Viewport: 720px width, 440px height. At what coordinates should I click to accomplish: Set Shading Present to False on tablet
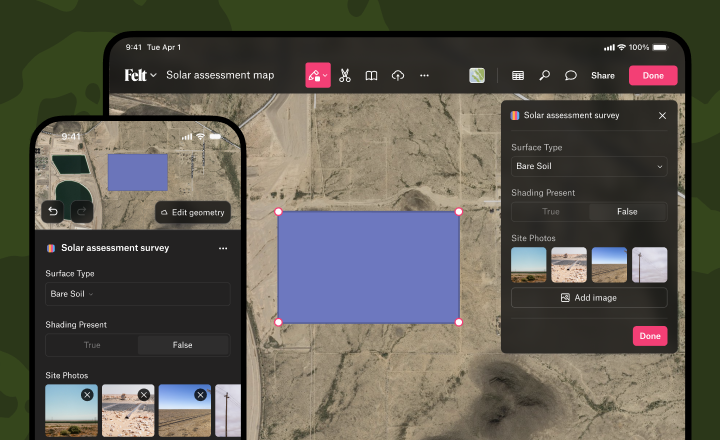[x=627, y=212]
